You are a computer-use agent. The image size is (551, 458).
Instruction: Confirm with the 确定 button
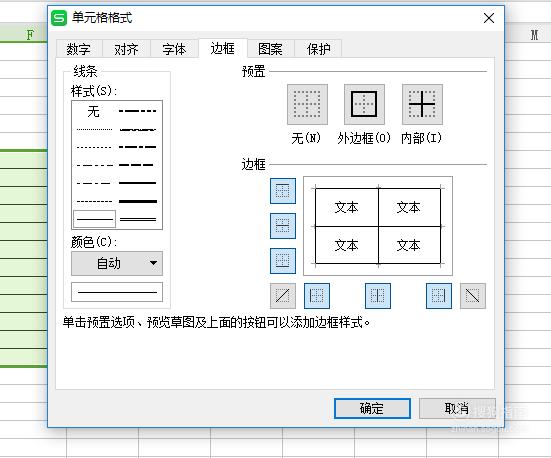(372, 408)
